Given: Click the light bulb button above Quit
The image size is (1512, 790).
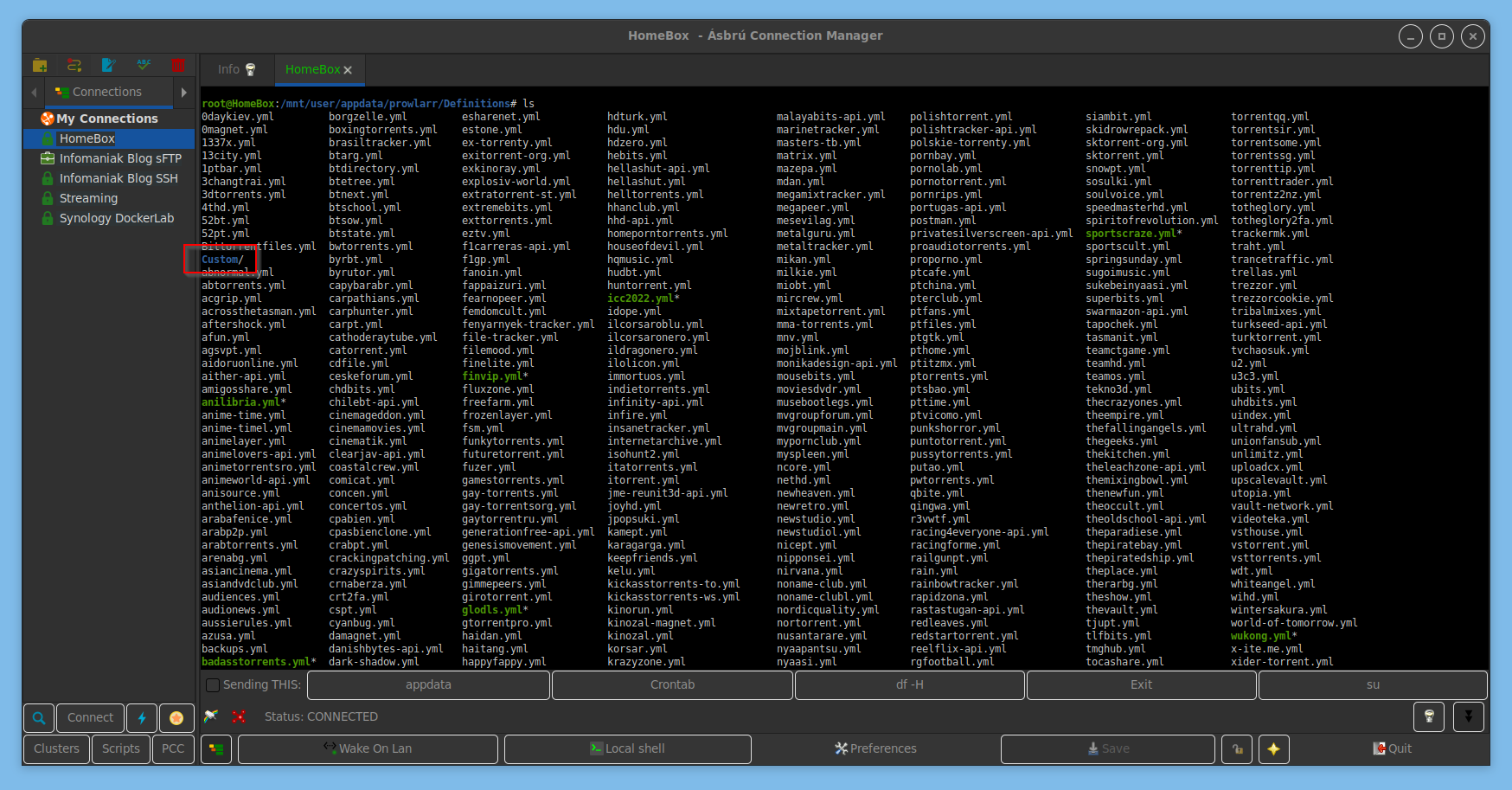Looking at the screenshot, I should [1429, 716].
